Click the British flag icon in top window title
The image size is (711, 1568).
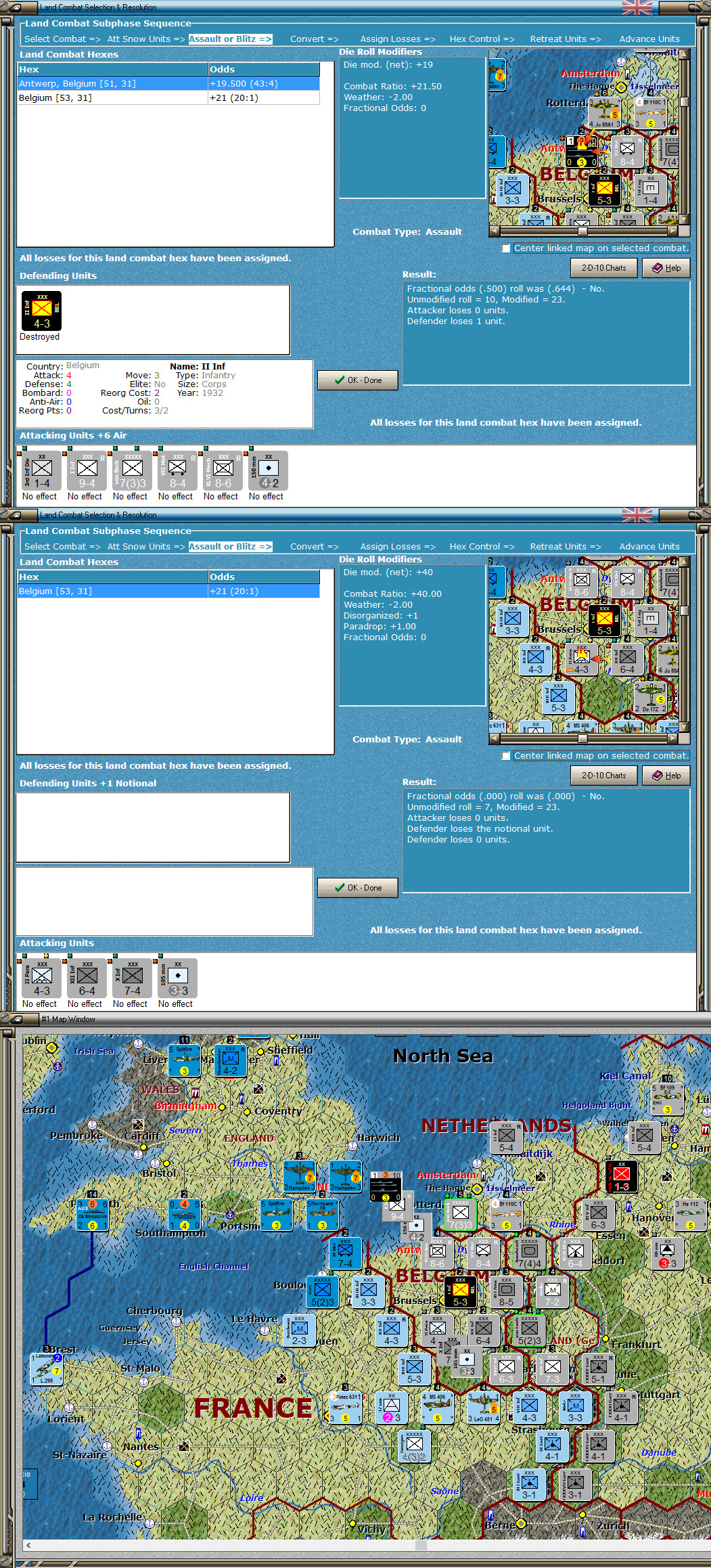637,7
